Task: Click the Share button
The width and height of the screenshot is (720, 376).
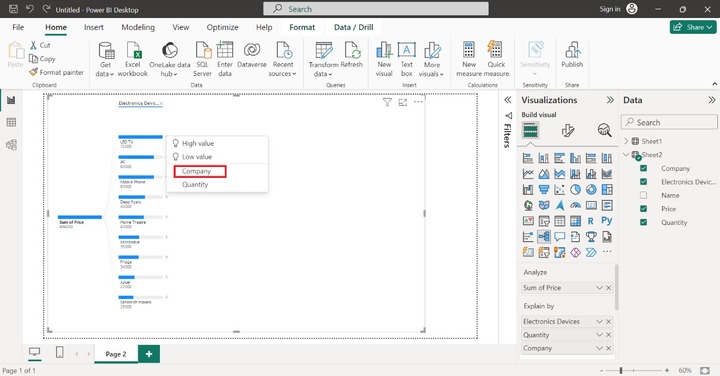Action: [693, 27]
